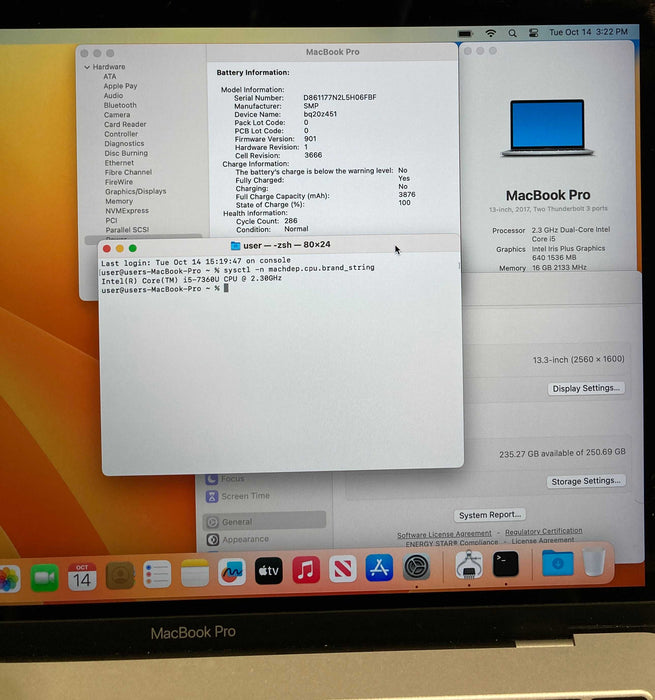The height and width of the screenshot is (700, 655).
Task: Select Graphics/Displays in the Hardware list
Action: (135, 191)
